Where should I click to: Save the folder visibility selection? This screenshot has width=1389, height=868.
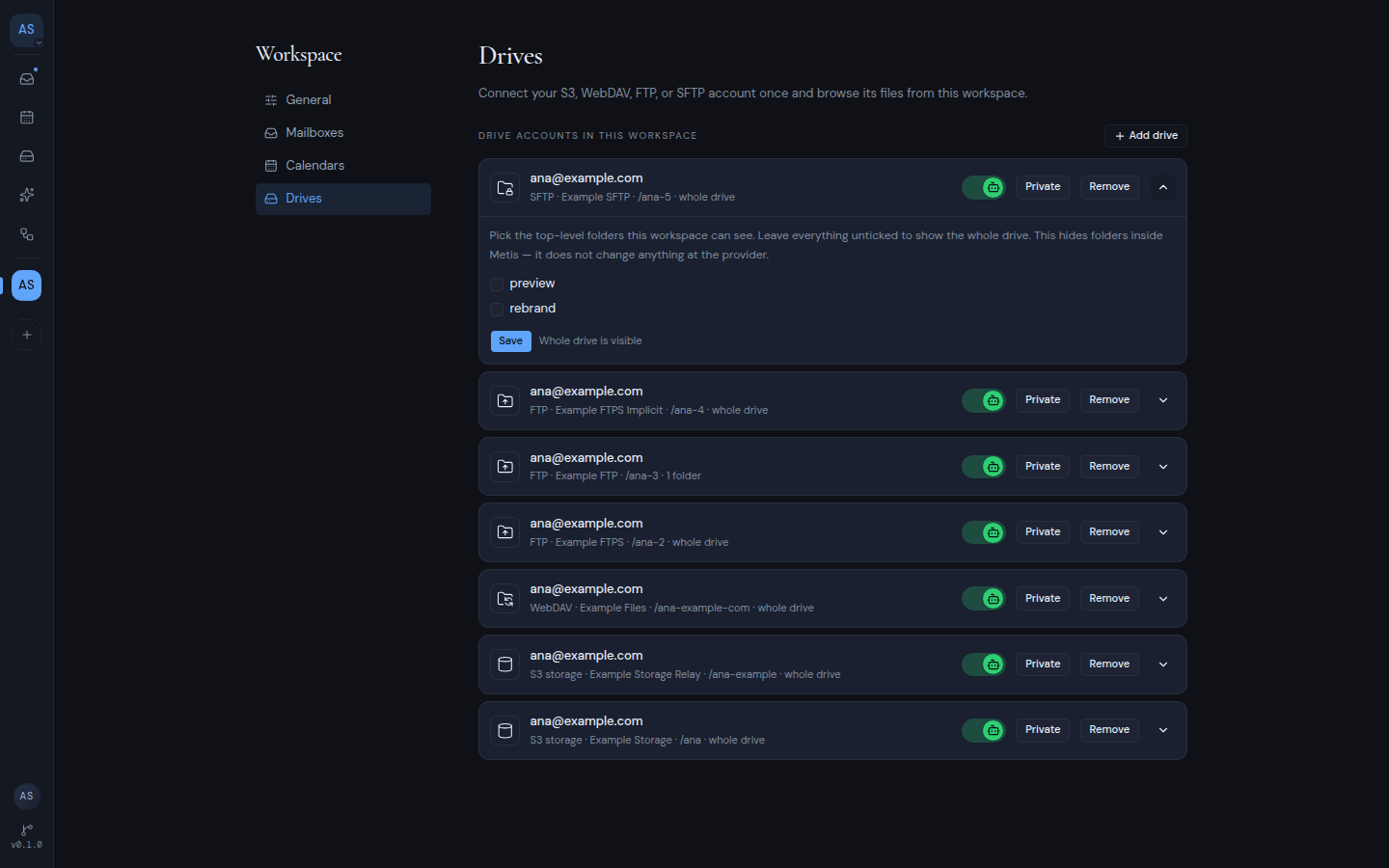pos(511,341)
